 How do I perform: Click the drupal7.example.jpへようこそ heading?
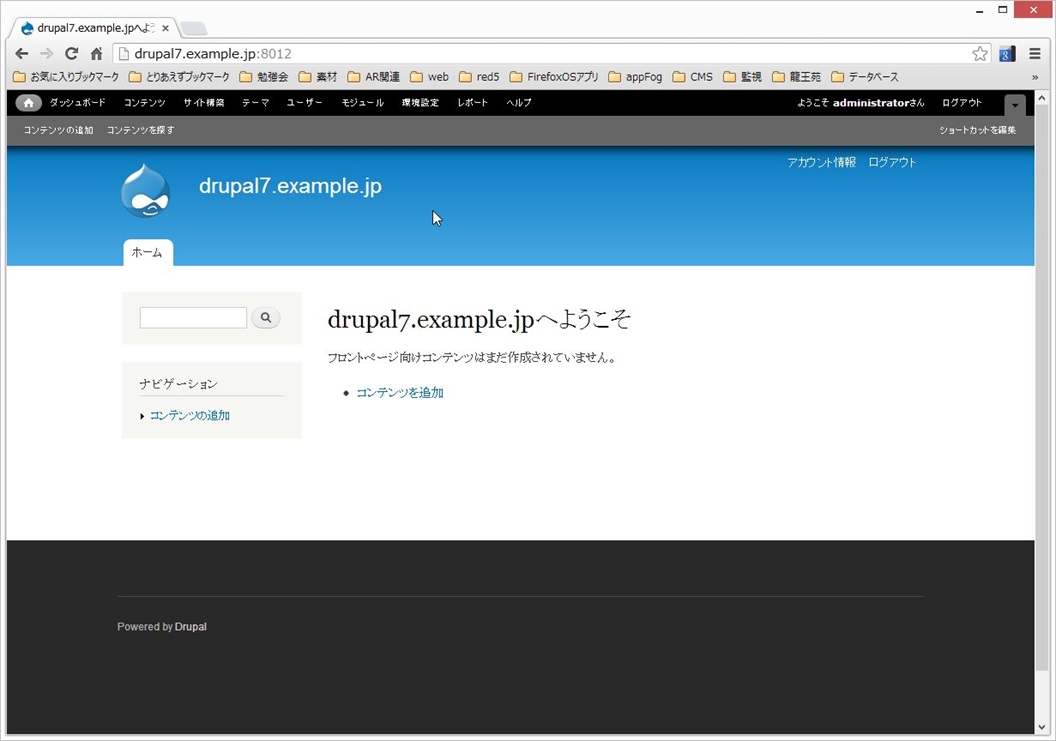(479, 319)
